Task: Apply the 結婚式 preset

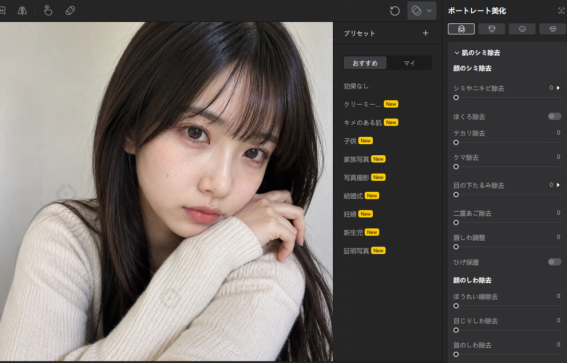Action: click(x=361, y=196)
